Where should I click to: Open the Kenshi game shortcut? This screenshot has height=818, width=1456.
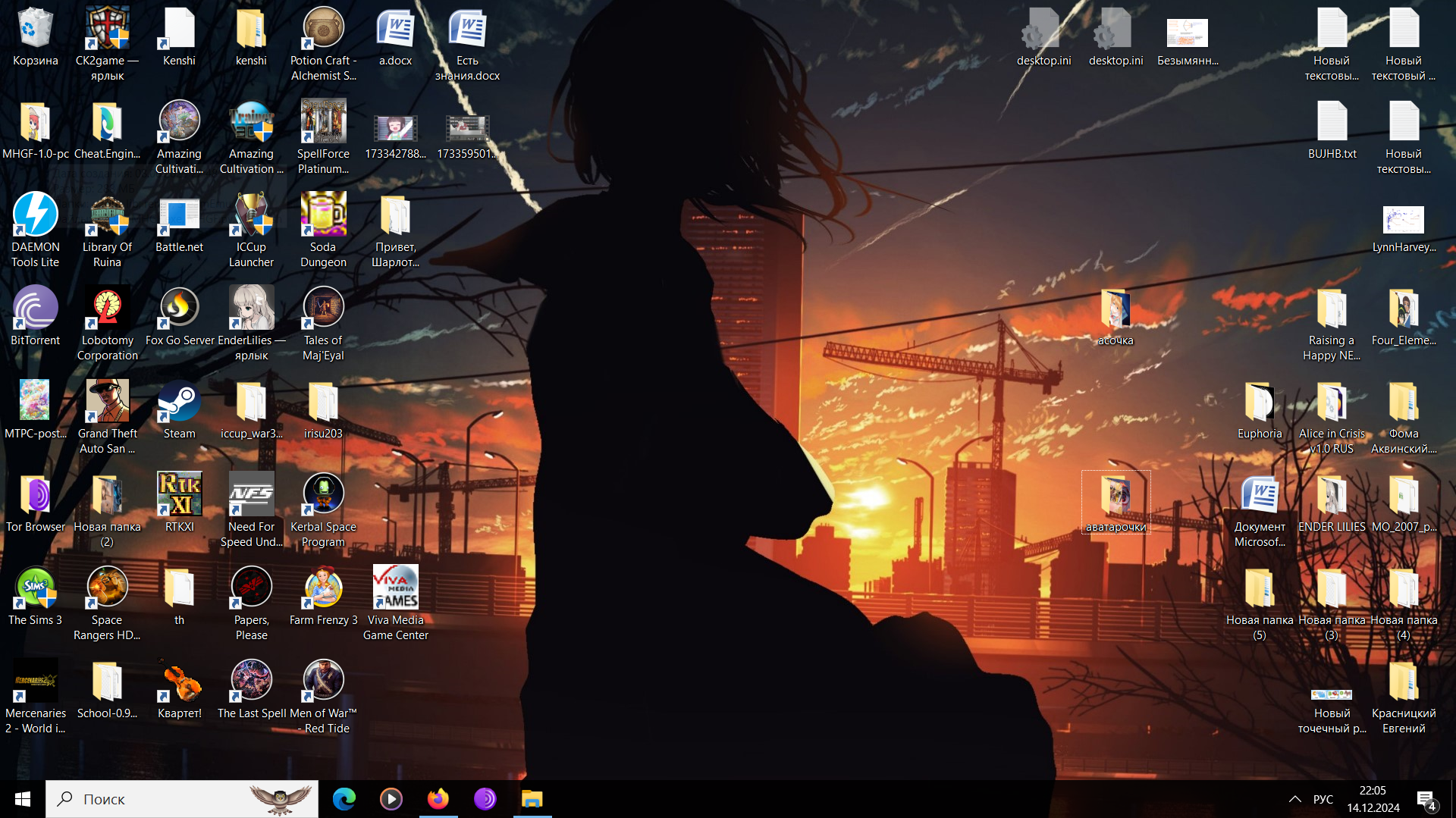(x=179, y=36)
